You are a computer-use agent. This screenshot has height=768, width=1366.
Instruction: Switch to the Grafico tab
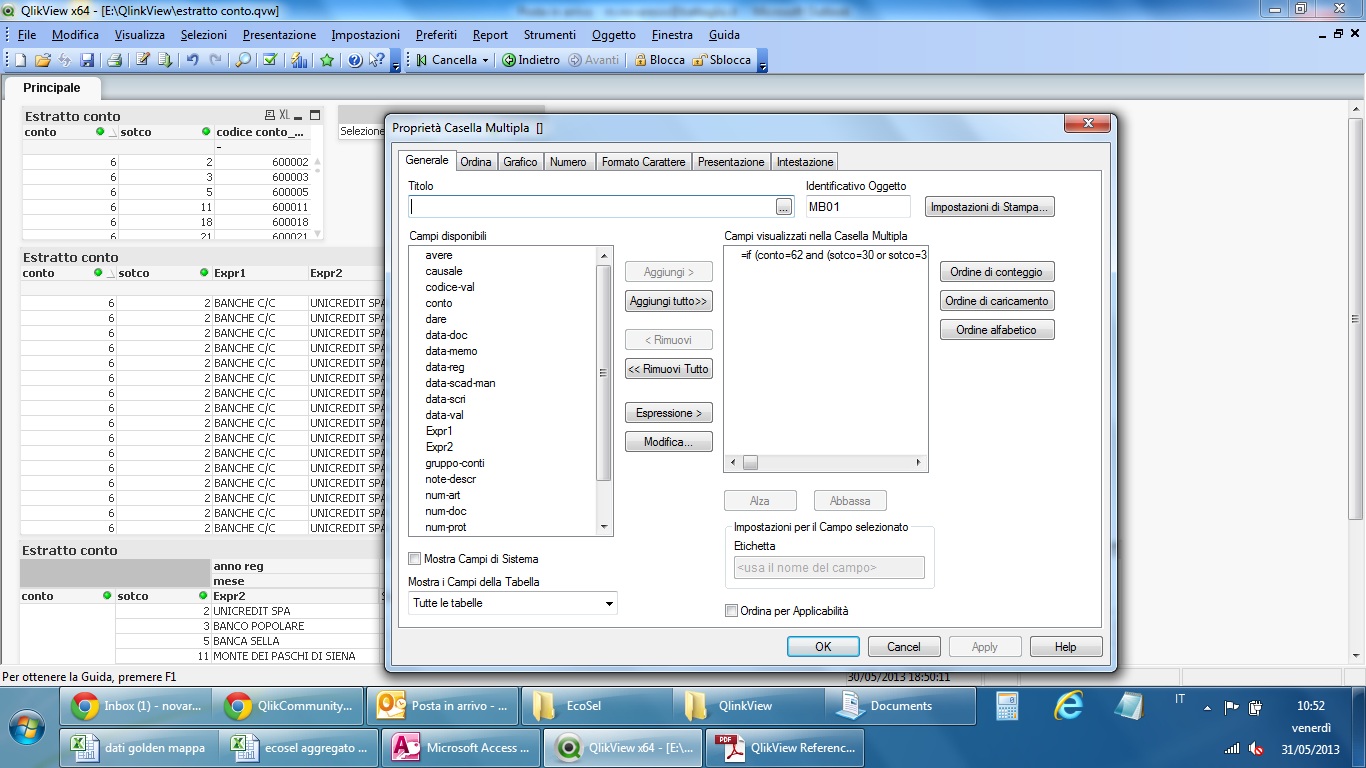coord(520,162)
